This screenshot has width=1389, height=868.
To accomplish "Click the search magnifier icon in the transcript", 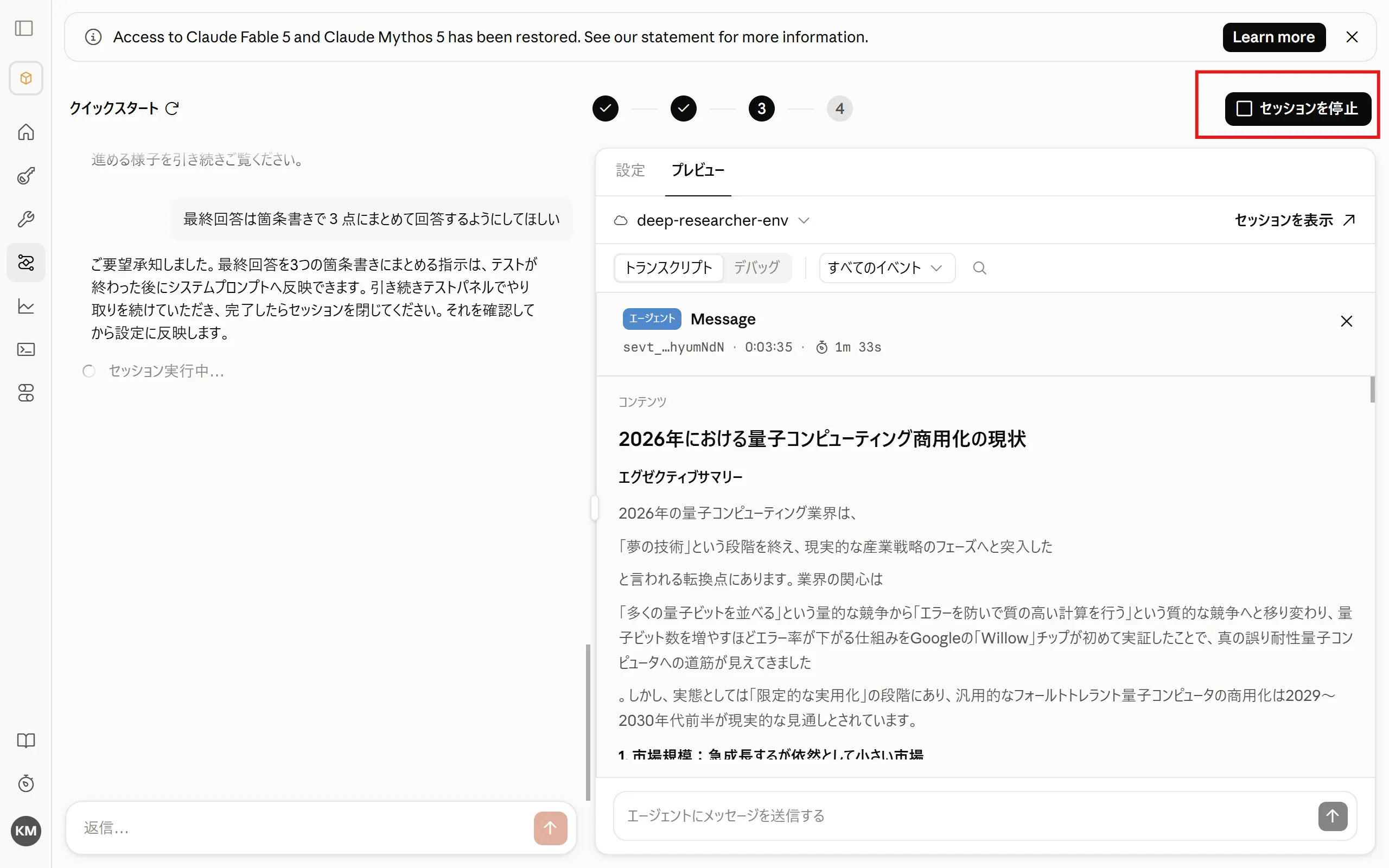I will pyautogui.click(x=979, y=267).
